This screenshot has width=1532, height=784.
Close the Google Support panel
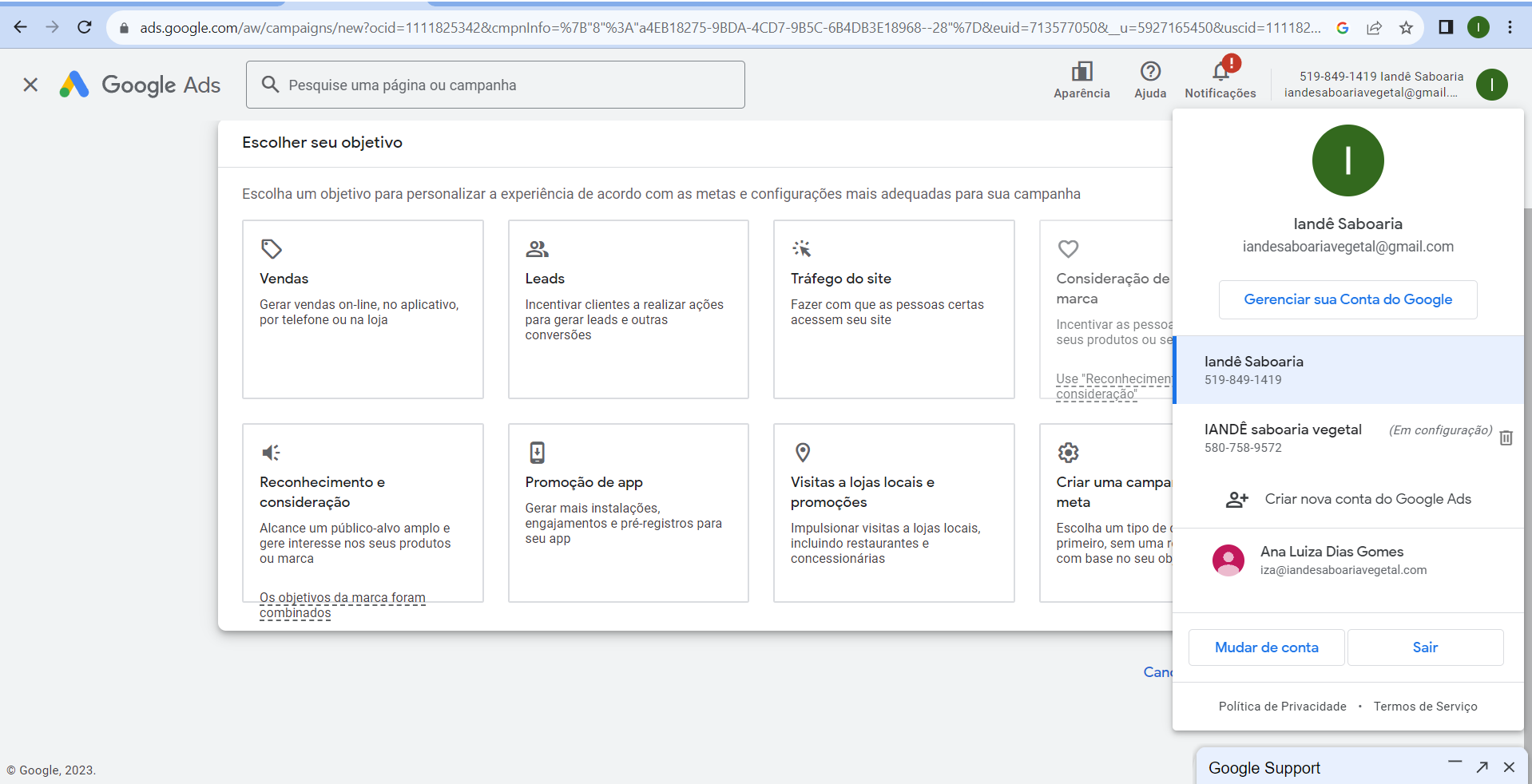(1509, 767)
